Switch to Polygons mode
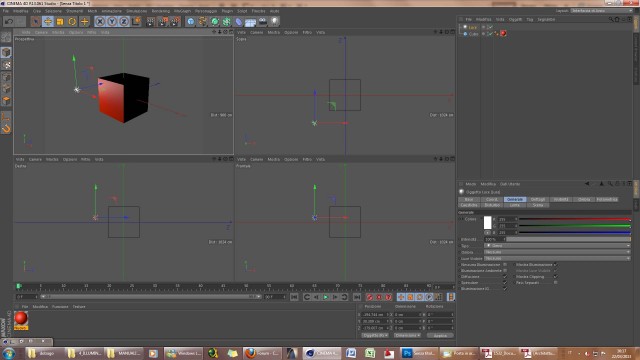The height and width of the screenshot is (360, 640). [x=6, y=100]
